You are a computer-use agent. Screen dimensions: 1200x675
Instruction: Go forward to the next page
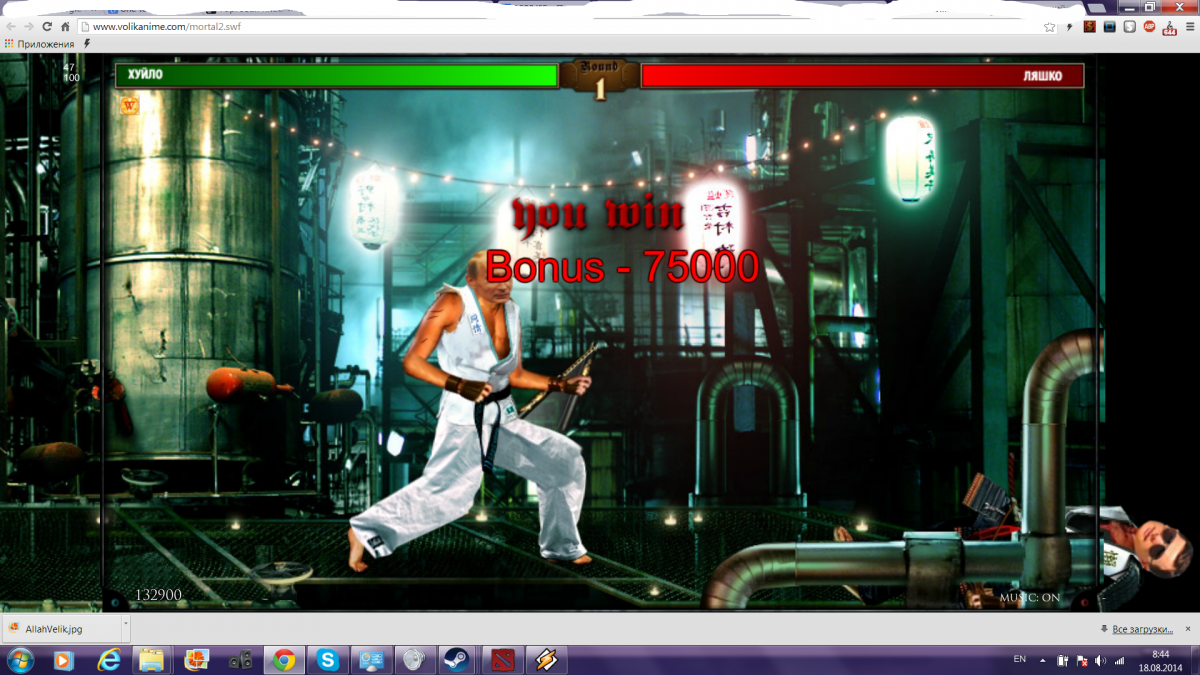click(28, 27)
